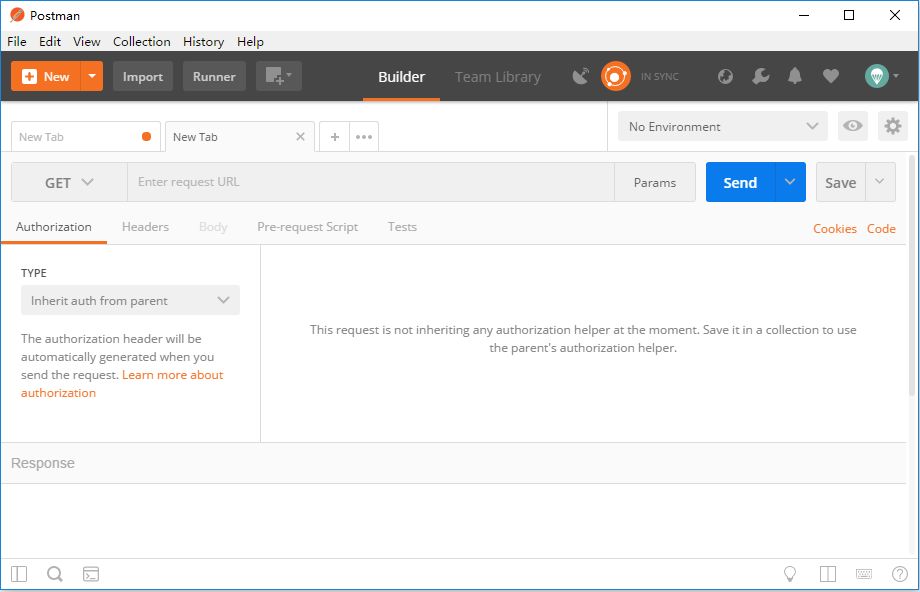Send the request

[740, 182]
